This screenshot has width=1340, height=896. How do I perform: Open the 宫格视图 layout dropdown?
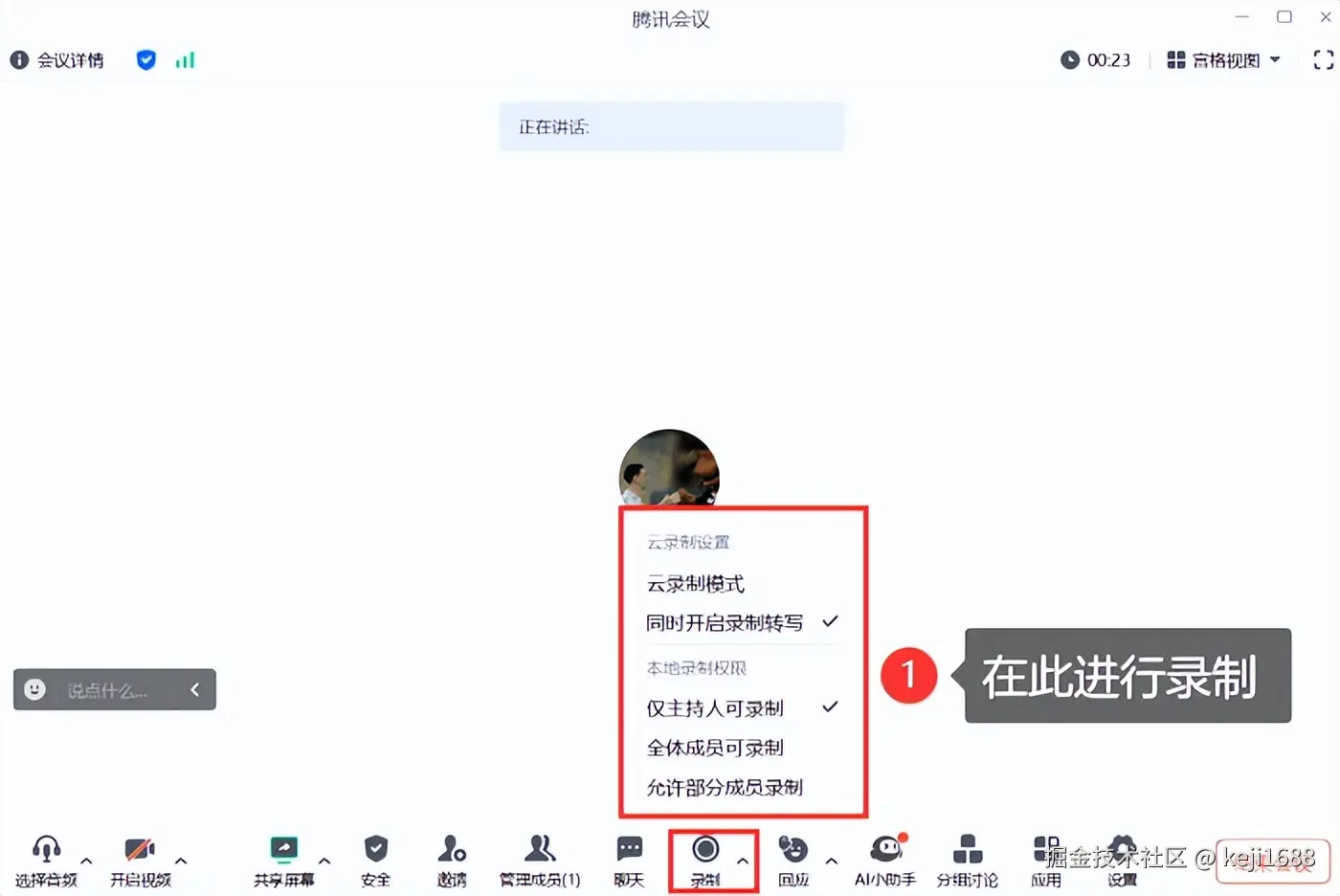pyautogui.click(x=1223, y=60)
